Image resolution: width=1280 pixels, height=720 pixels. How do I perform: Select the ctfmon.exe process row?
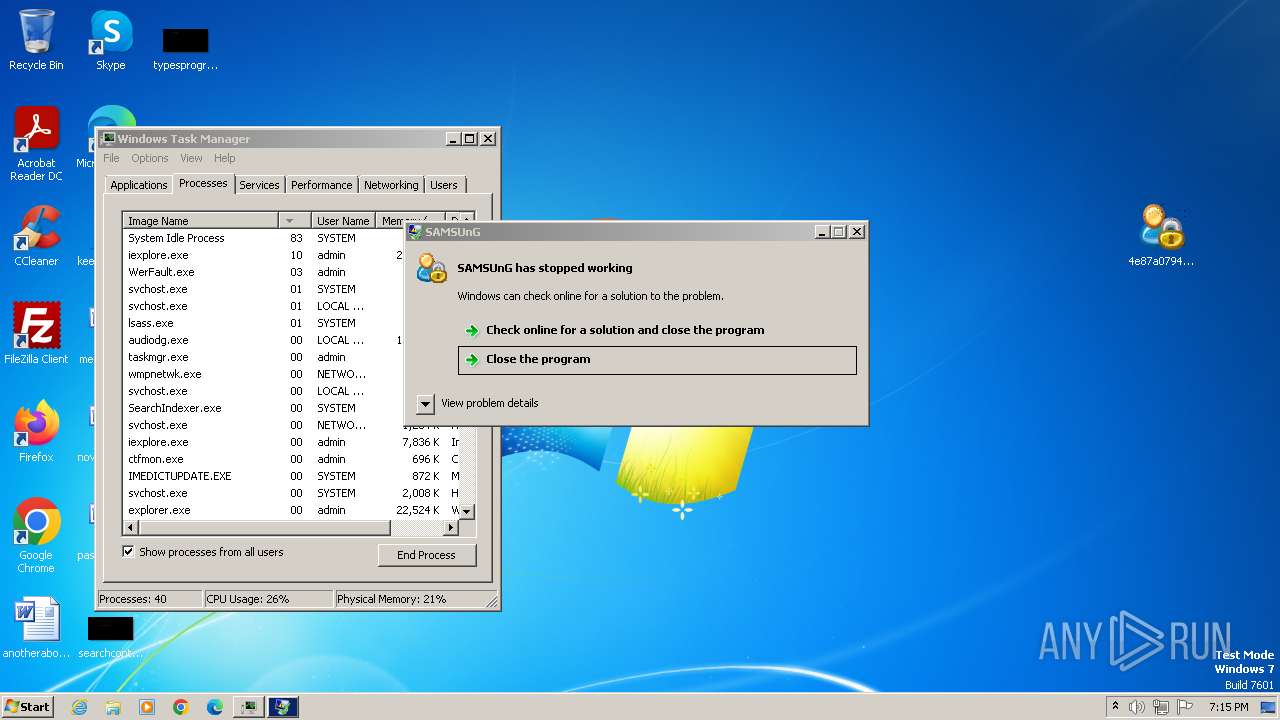tap(291, 459)
